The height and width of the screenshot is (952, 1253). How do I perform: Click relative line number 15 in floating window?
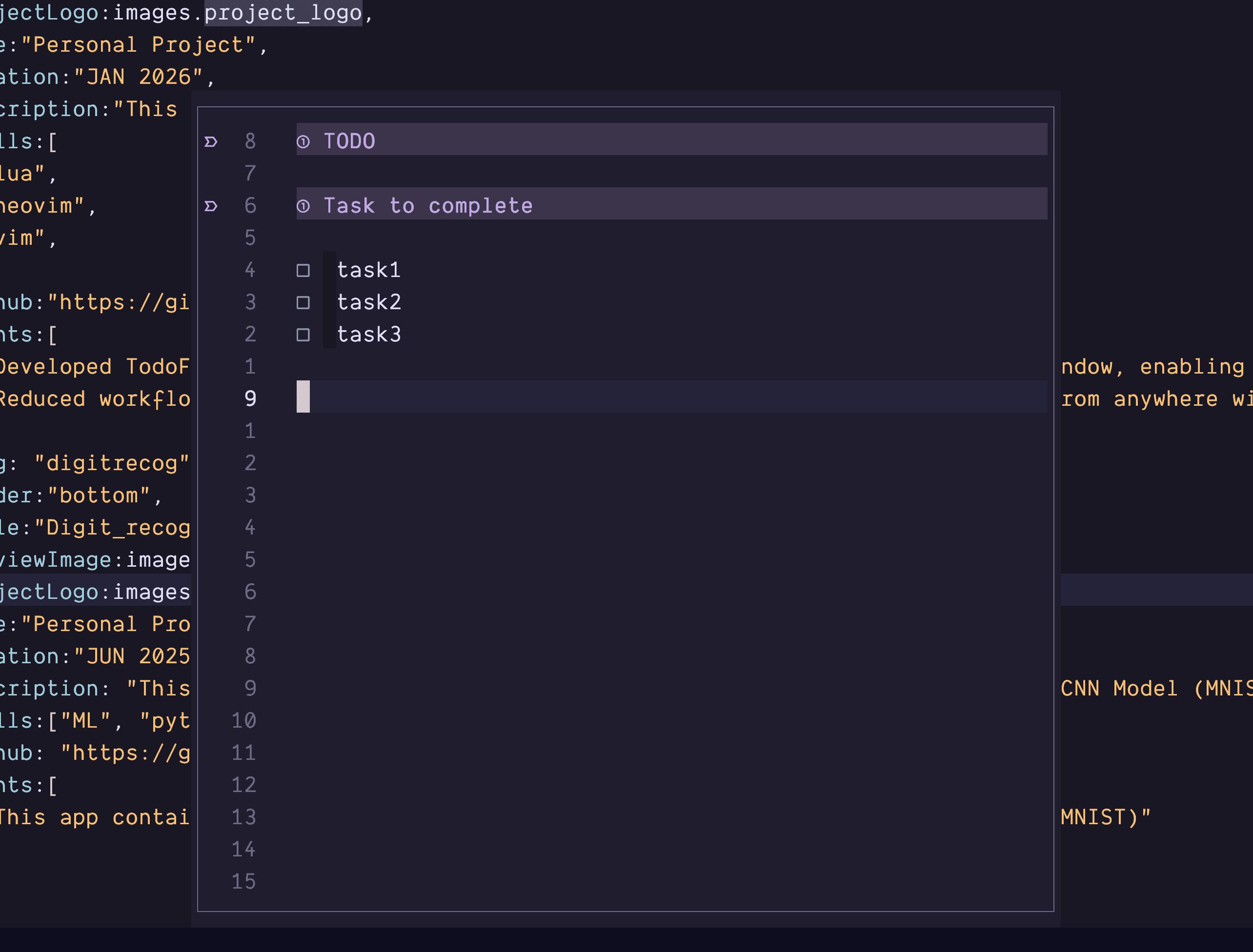click(244, 882)
